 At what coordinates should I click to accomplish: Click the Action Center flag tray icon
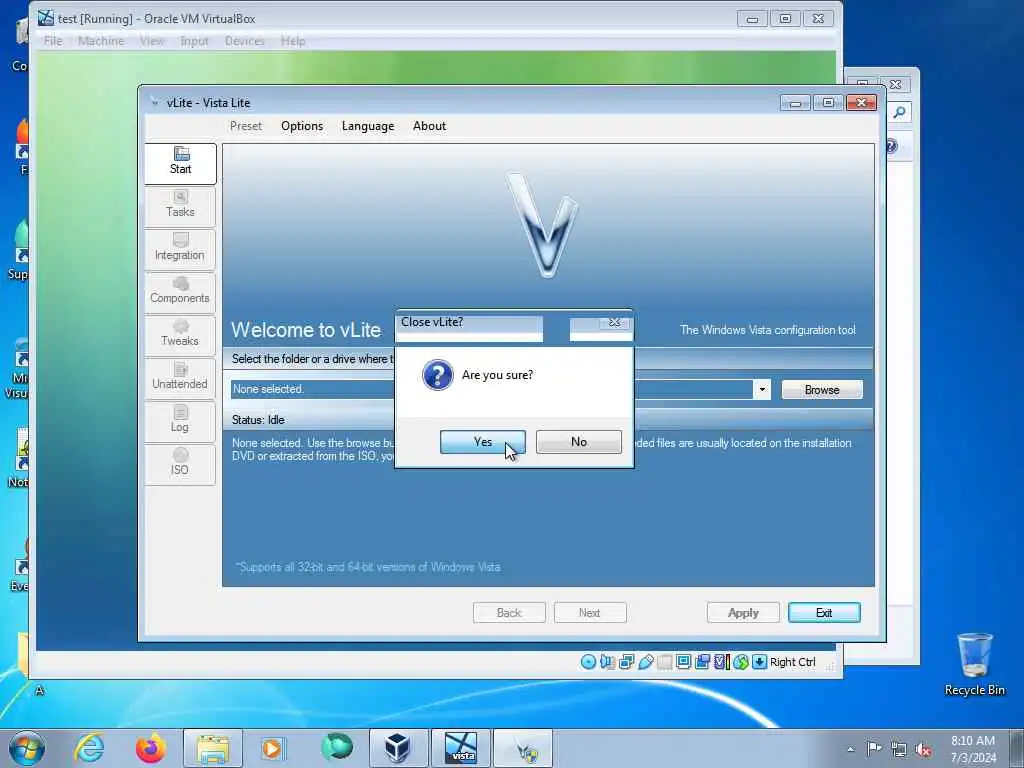[x=873, y=749]
